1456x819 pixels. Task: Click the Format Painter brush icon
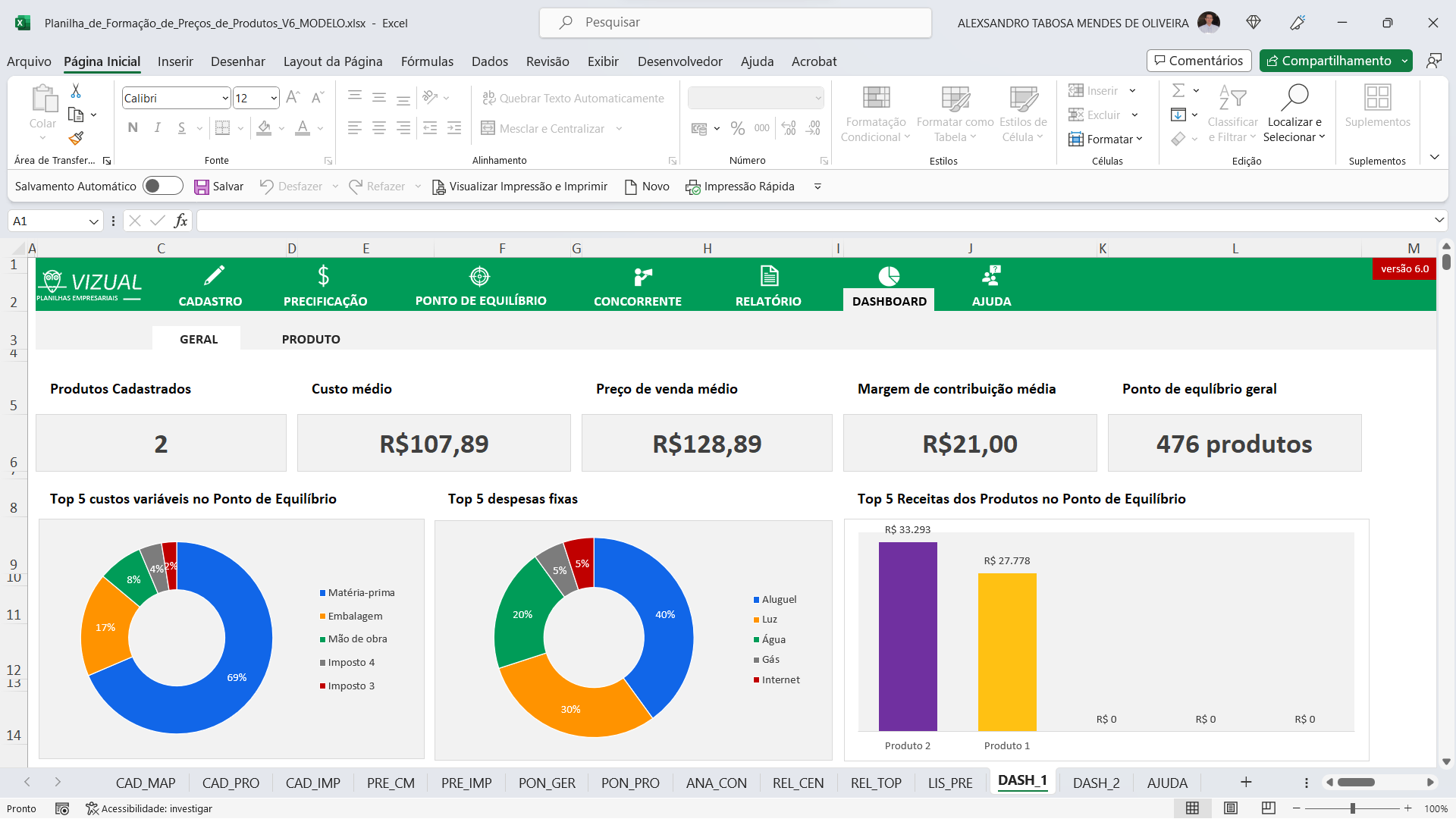pos(76,138)
